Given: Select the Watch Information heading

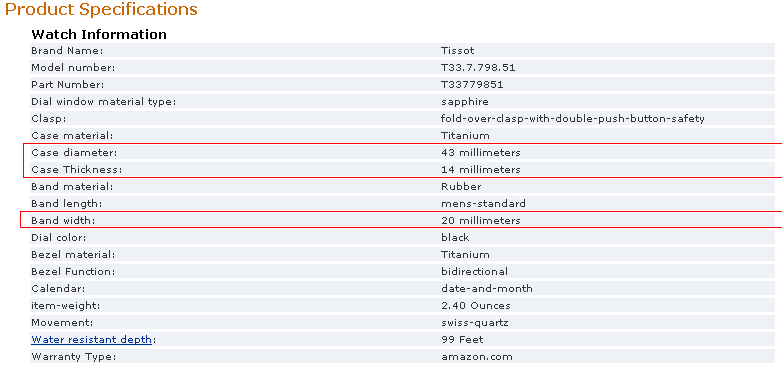Looking at the screenshot, I should [99, 34].
